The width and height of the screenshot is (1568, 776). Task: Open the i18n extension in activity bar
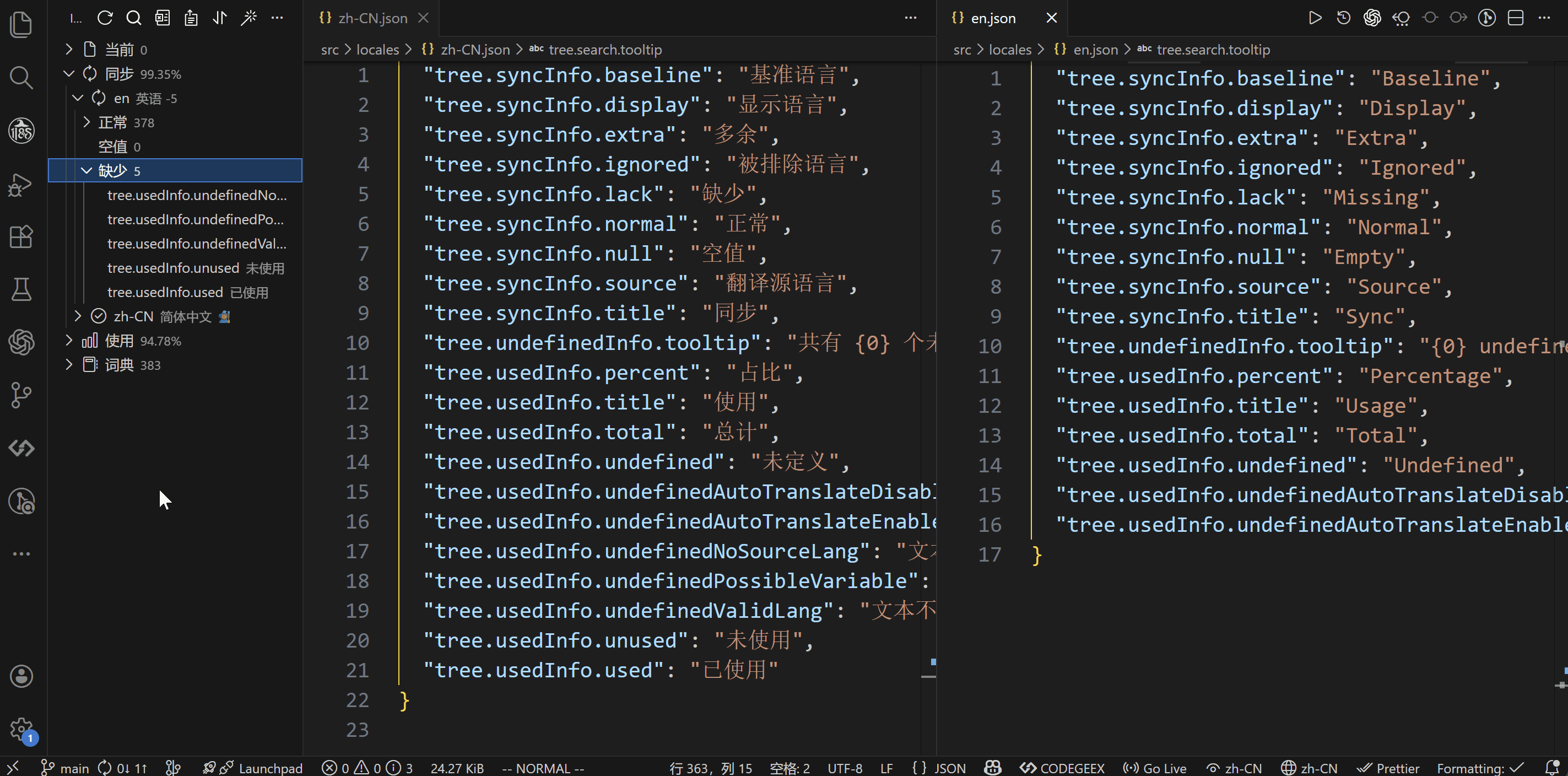click(21, 131)
